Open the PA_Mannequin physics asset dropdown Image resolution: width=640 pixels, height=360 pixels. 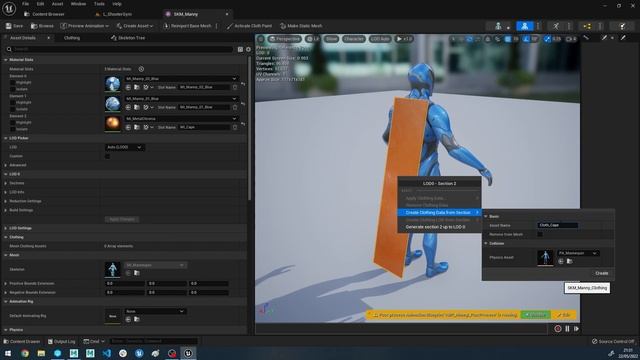point(578,253)
